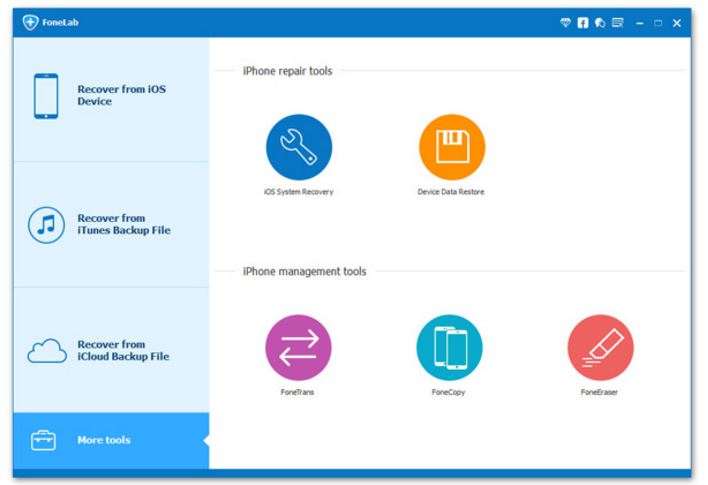
Task: Minimize the FoneLab window
Action: point(640,23)
